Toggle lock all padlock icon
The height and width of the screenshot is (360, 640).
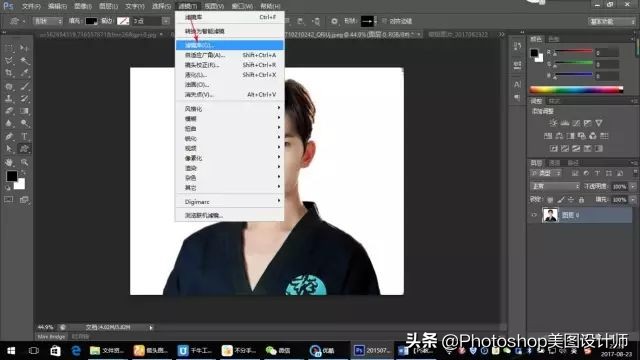[581, 200]
